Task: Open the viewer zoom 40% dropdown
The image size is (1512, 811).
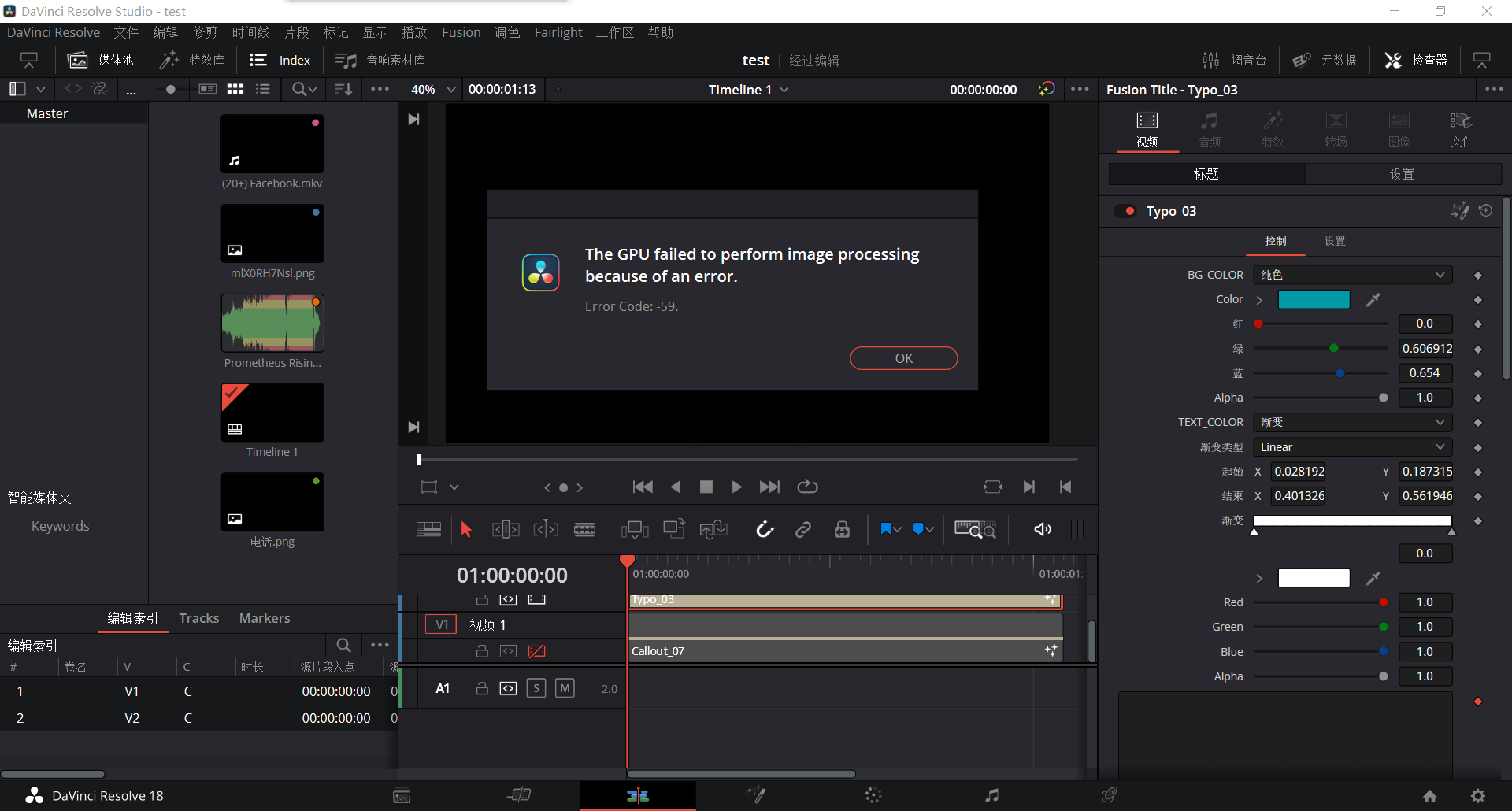Action: pos(433,90)
